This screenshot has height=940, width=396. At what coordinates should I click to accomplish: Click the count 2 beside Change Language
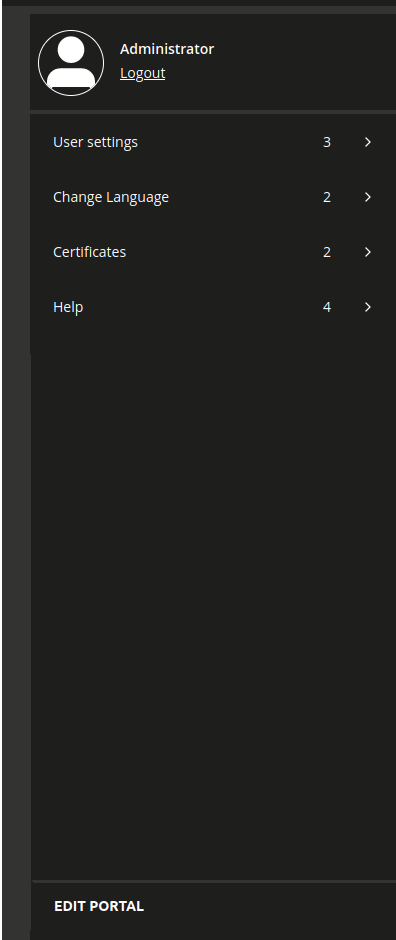[x=327, y=197]
